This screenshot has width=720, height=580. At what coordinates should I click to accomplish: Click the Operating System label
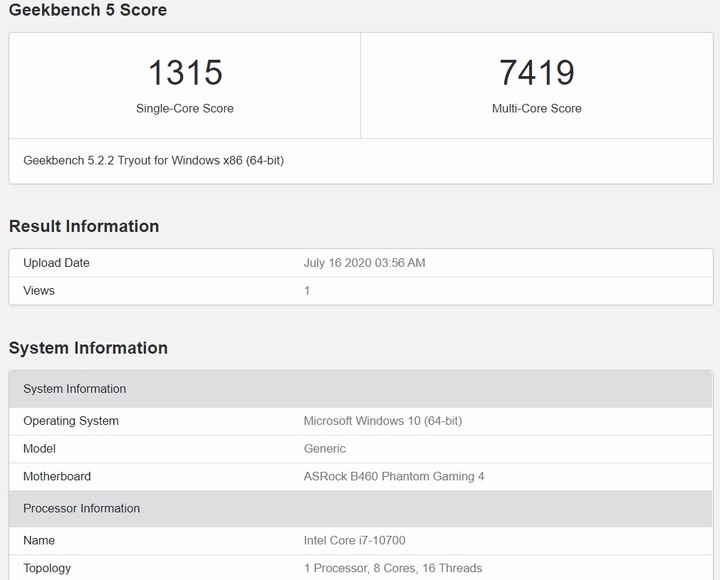[71, 421]
